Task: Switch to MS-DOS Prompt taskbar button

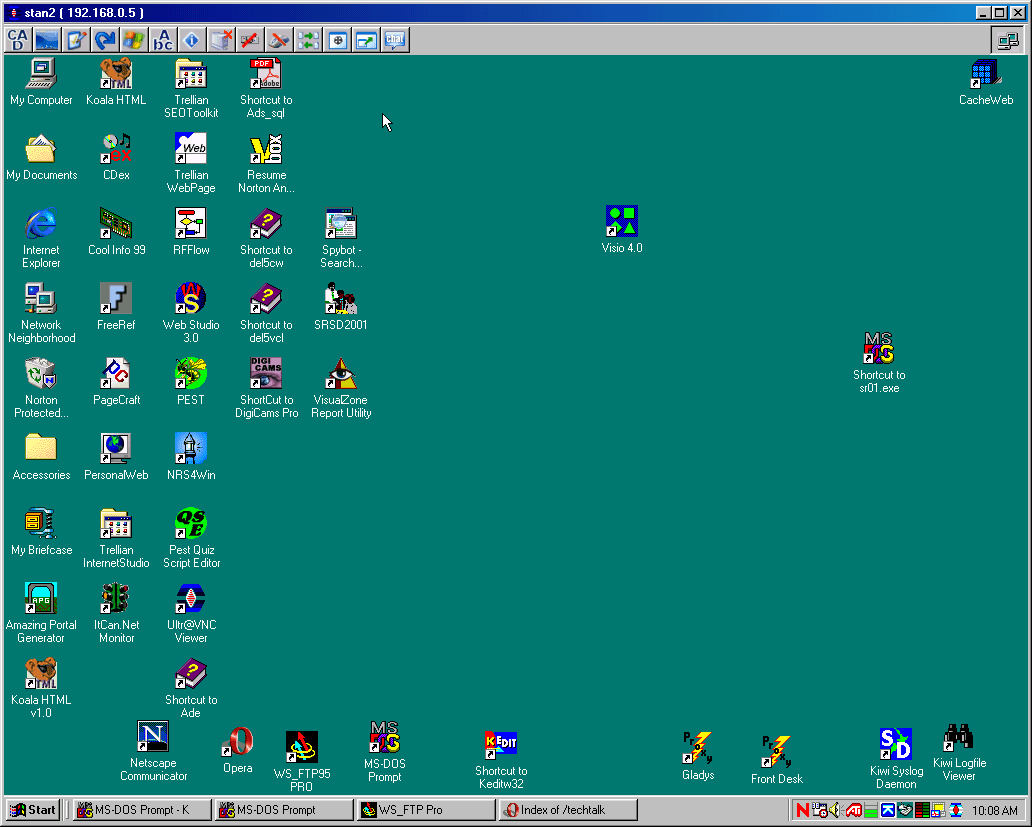Action: [284, 810]
